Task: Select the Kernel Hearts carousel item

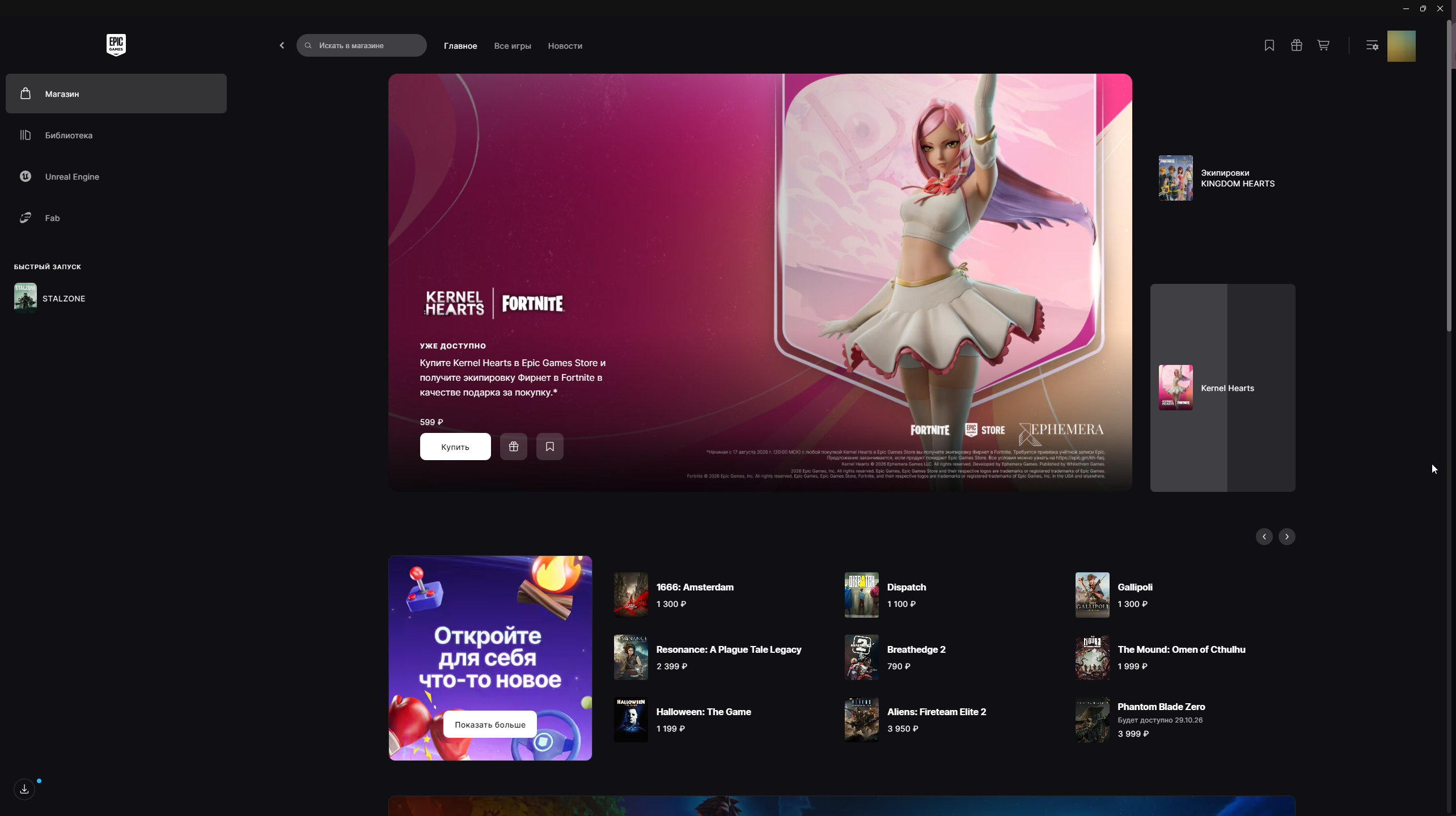Action: click(x=1223, y=388)
